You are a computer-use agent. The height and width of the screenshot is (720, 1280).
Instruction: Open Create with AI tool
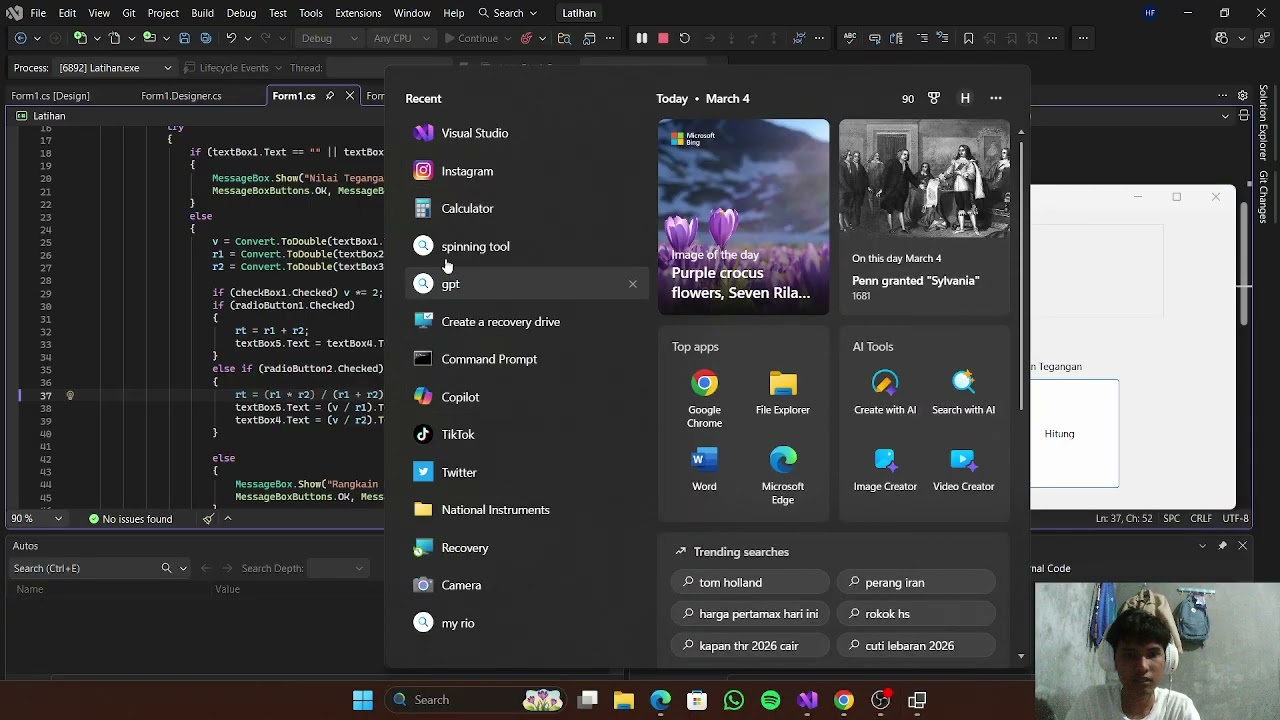885,392
